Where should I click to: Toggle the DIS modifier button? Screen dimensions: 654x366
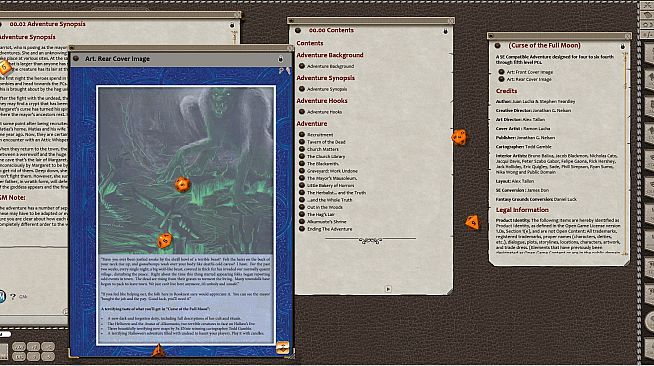19,356
